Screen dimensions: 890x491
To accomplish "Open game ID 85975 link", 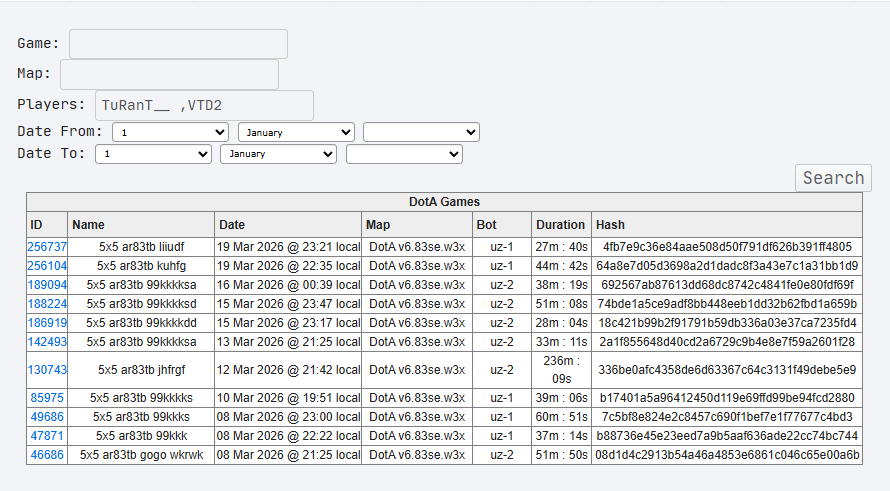I will (x=47, y=398).
